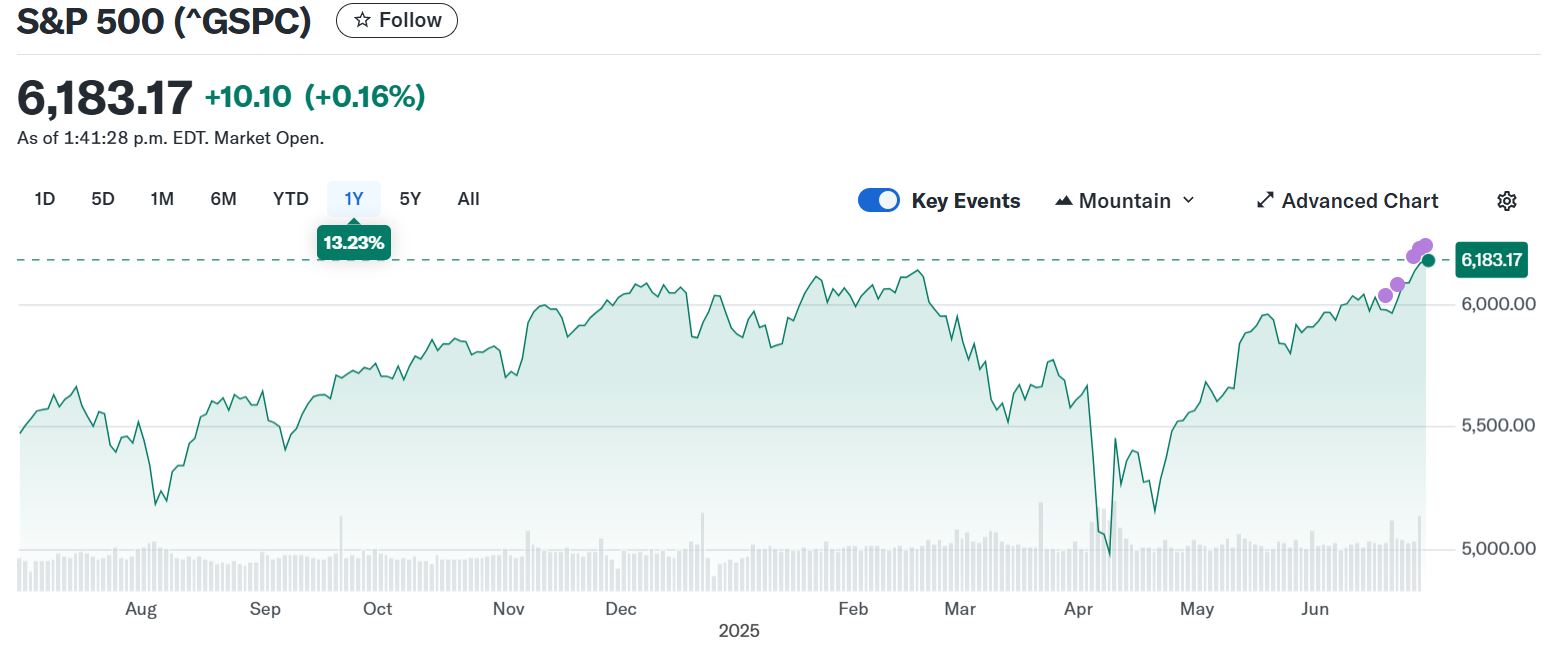Open the Advanced Chart link
Image resolution: width=1568 pixels, height=648 pixels.
tap(1359, 201)
